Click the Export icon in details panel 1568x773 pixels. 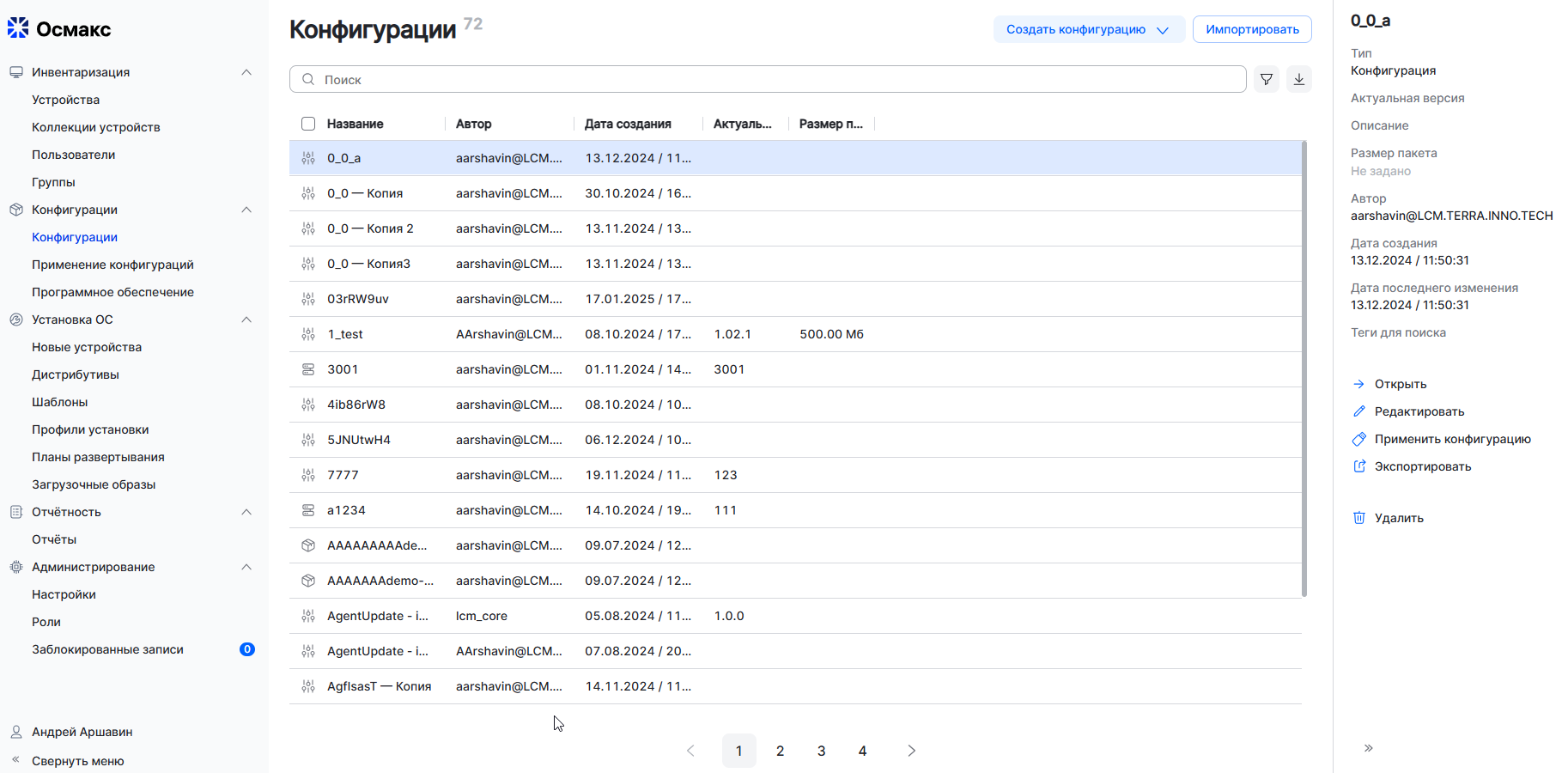pos(1358,466)
